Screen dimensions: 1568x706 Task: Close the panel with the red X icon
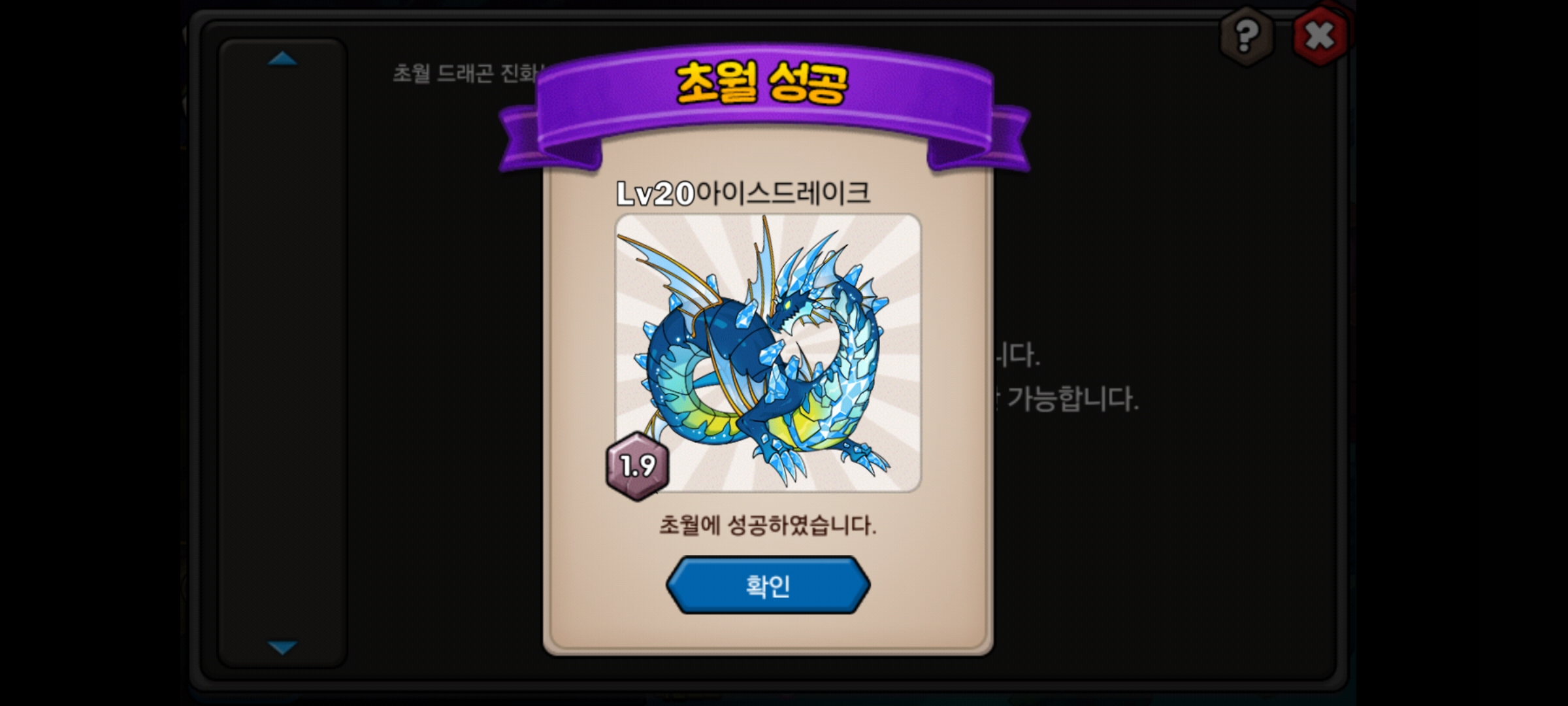pyautogui.click(x=1320, y=35)
